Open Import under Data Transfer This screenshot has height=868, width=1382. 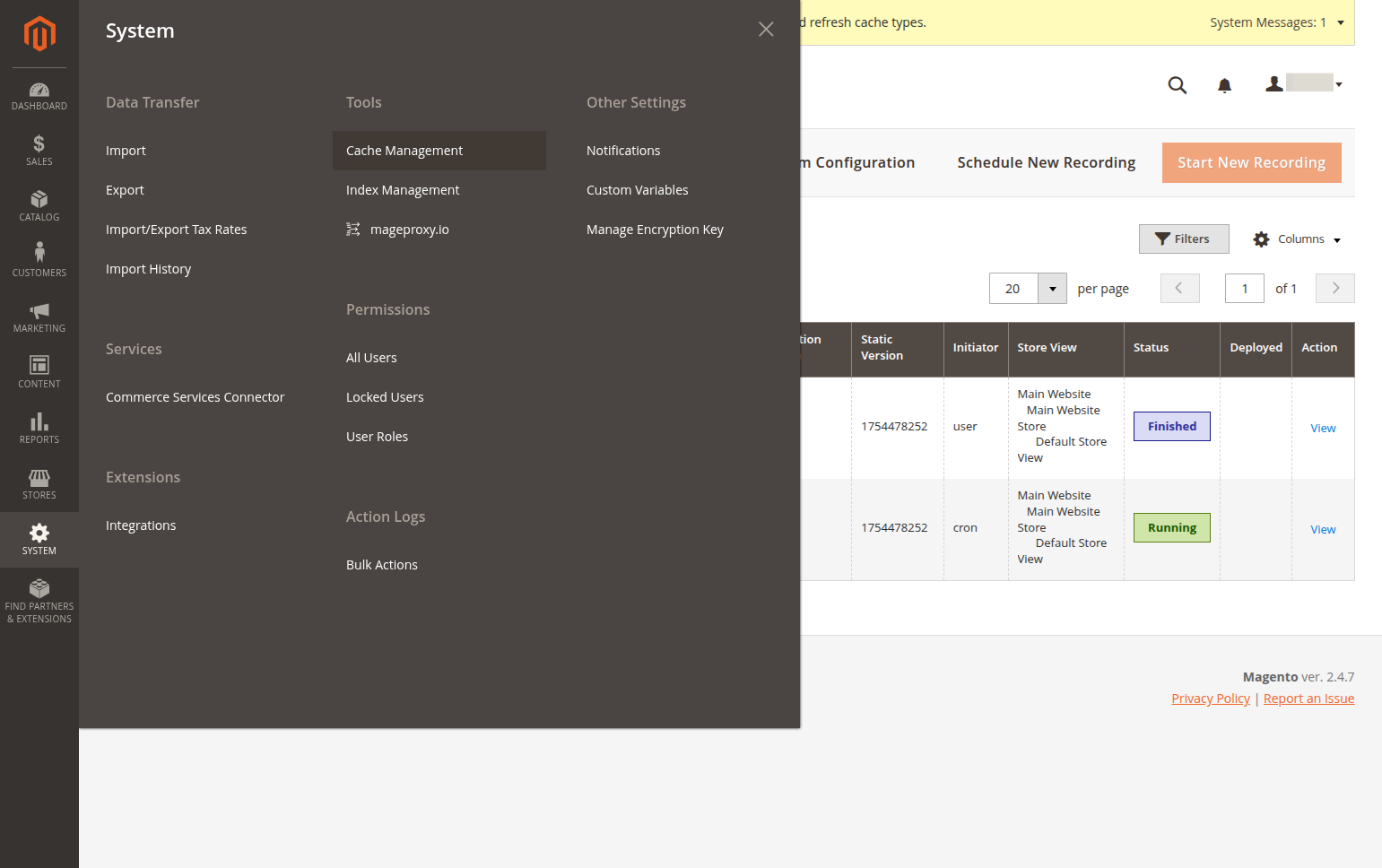pos(126,151)
